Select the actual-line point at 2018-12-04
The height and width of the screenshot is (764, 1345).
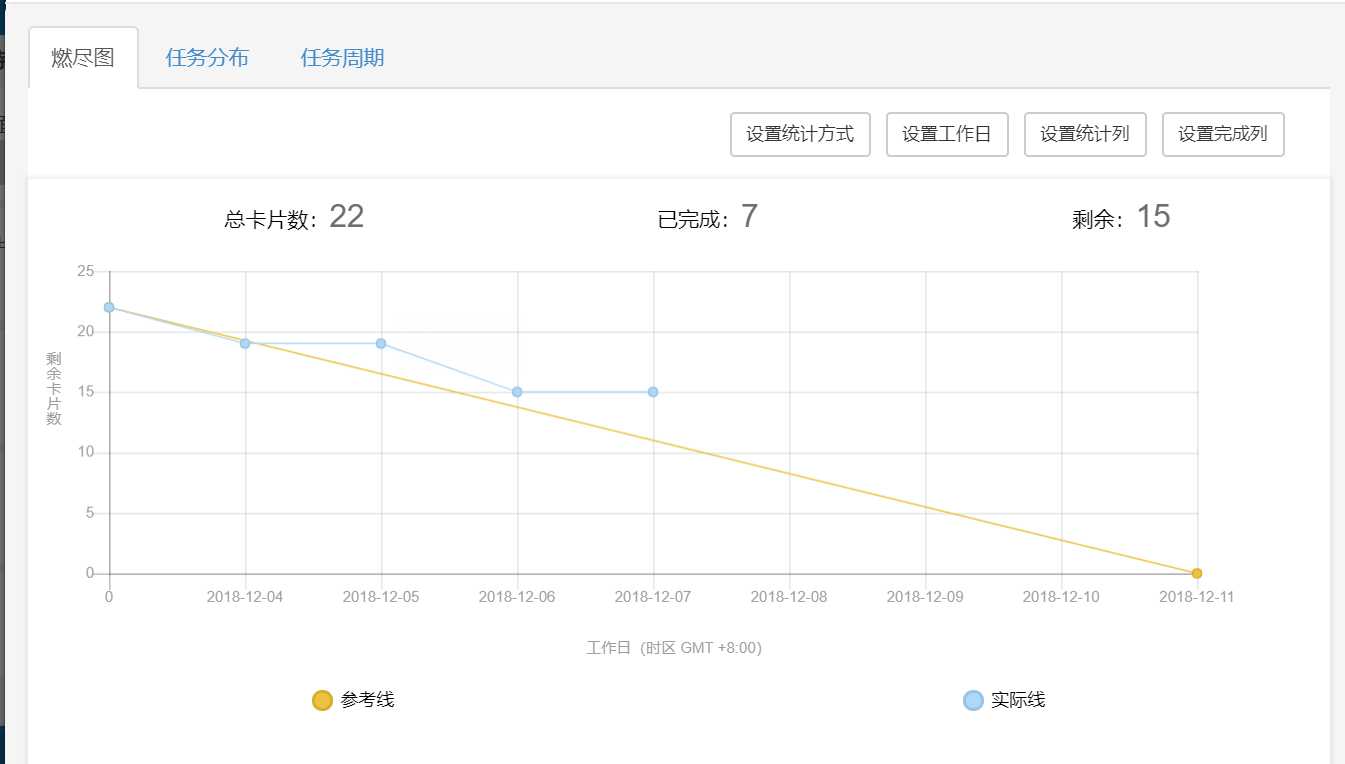point(245,343)
